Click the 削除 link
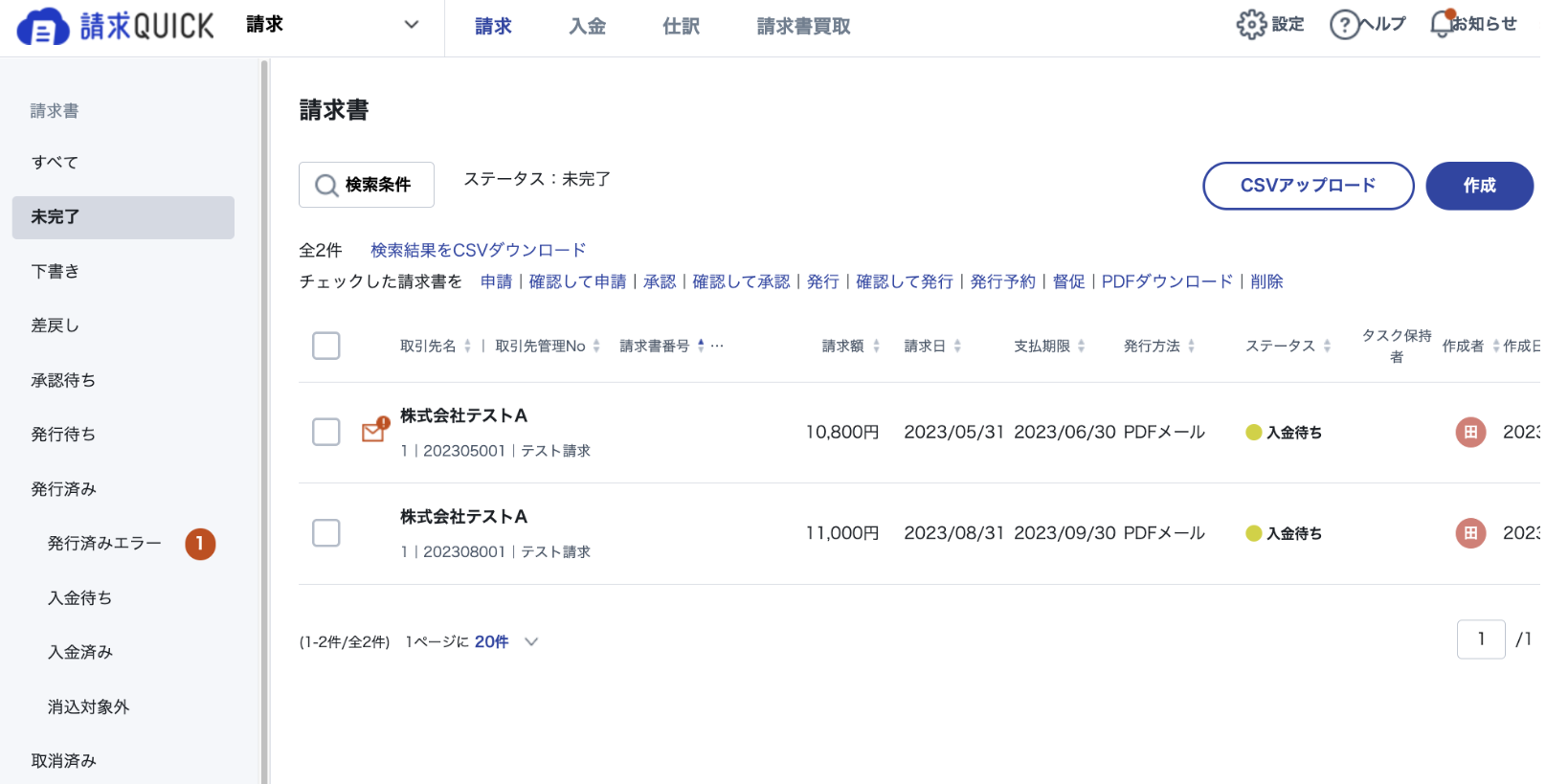1546x784 pixels. click(x=1266, y=281)
